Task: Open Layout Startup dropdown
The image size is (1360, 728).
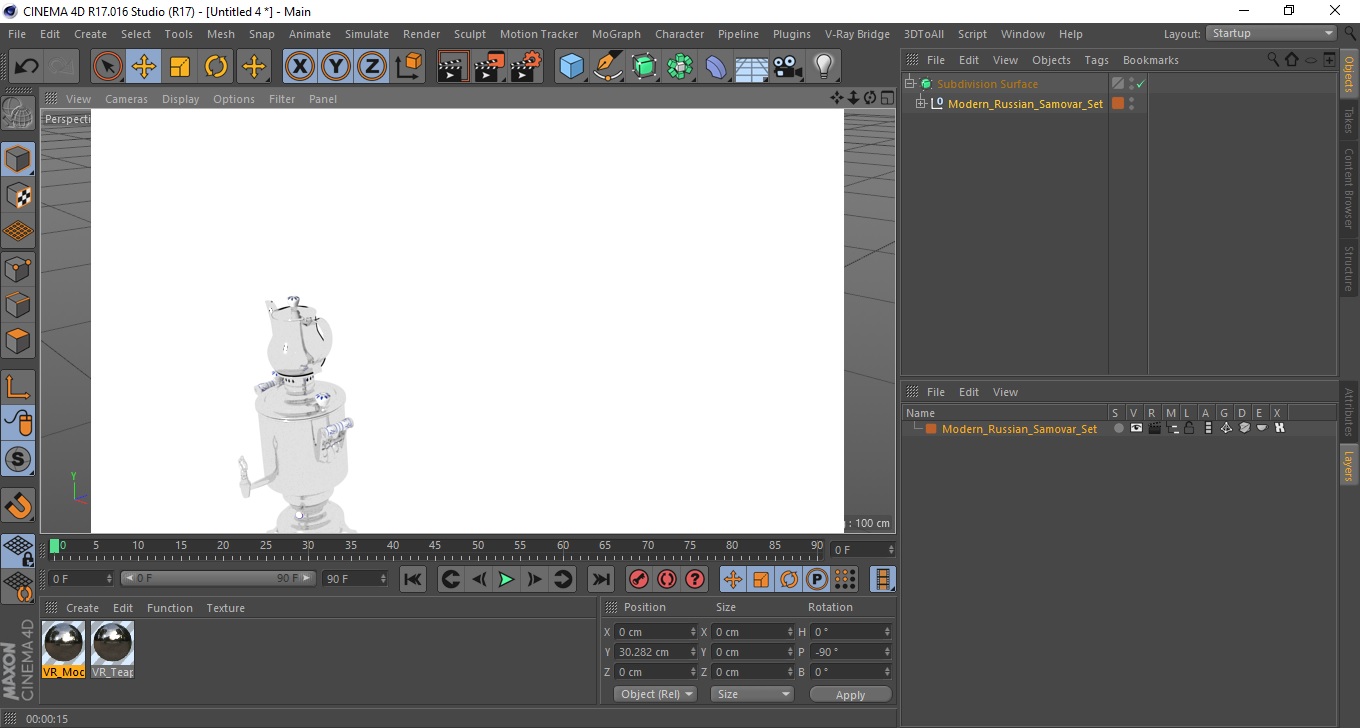Action: tap(1271, 34)
